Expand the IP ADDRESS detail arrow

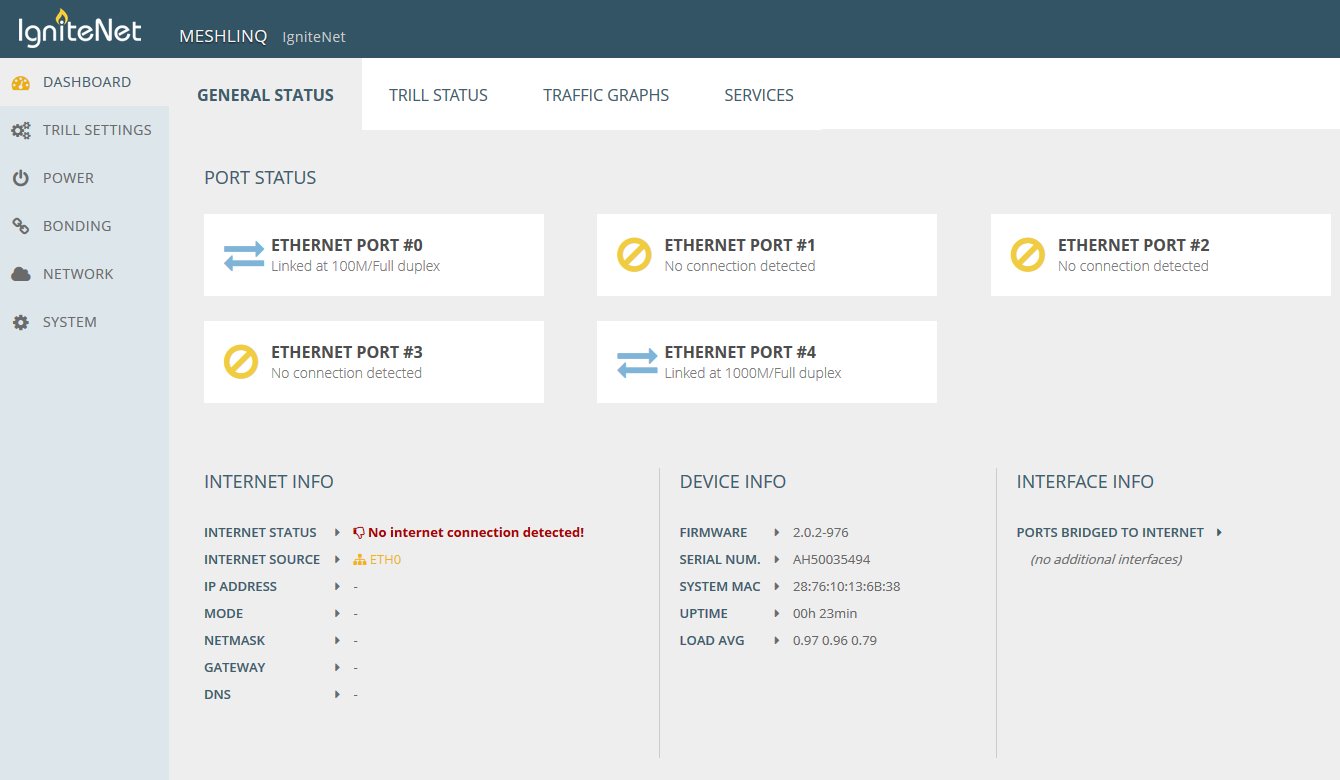click(337, 586)
